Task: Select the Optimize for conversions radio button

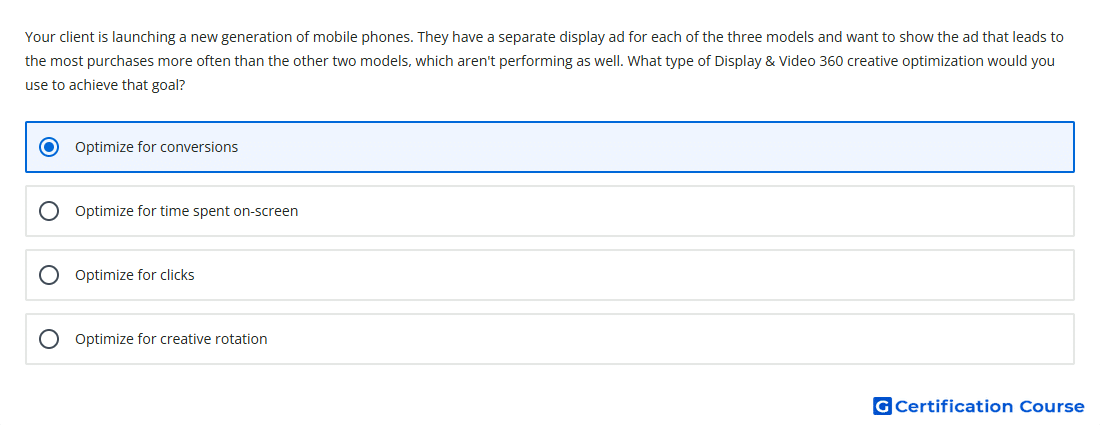Action: (x=49, y=147)
